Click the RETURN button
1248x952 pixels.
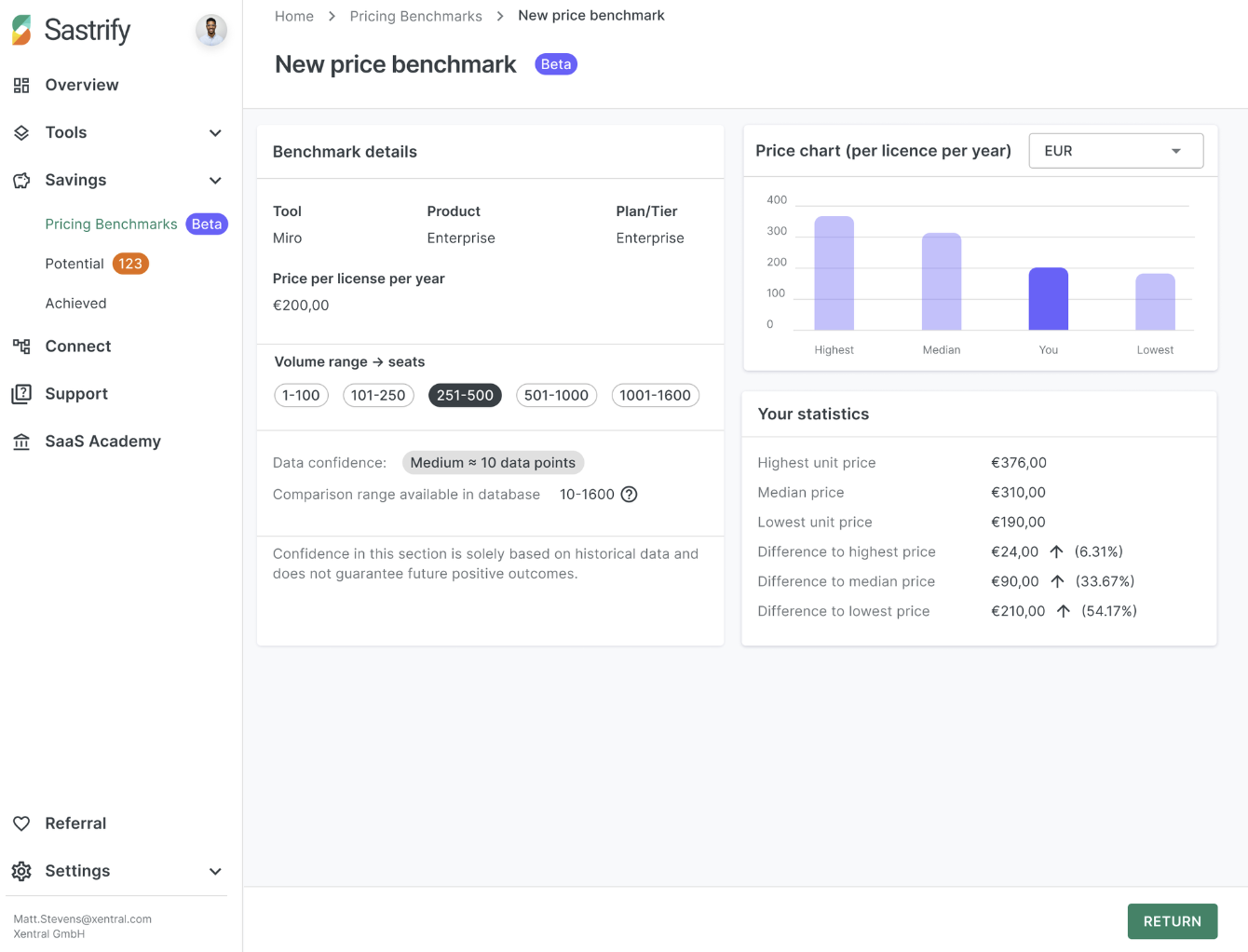pyautogui.click(x=1173, y=921)
